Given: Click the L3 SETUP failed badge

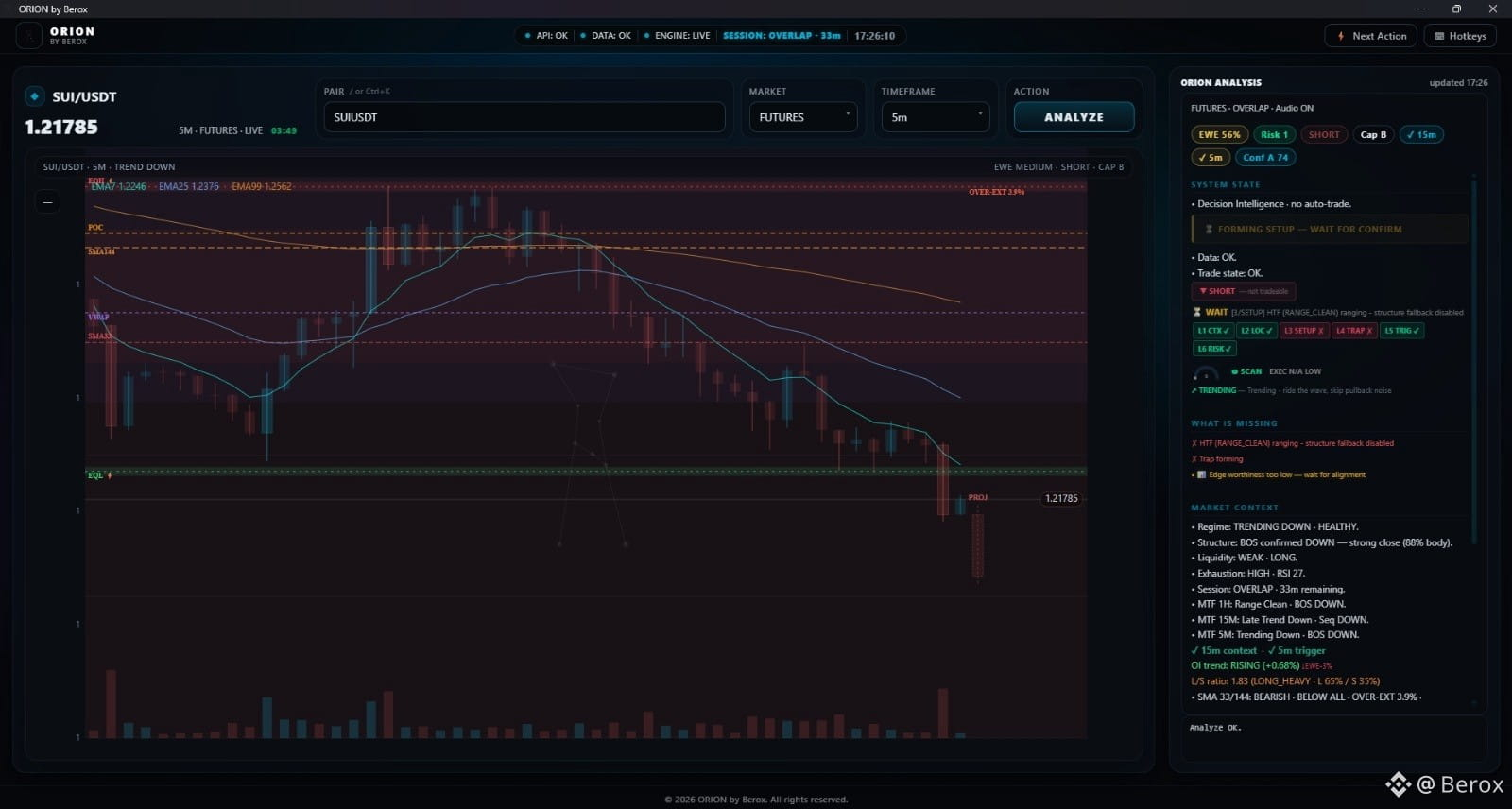Looking at the screenshot, I should click(1303, 331).
